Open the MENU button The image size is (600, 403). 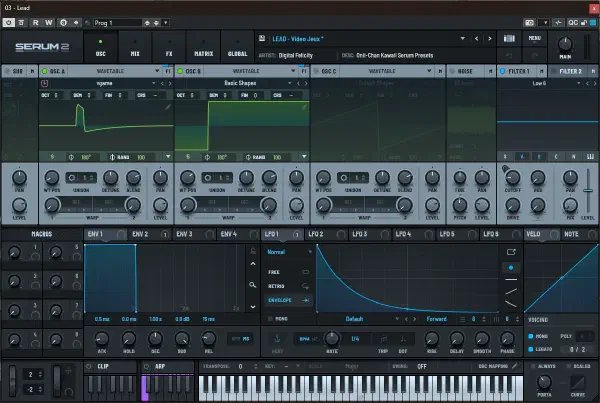535,38
